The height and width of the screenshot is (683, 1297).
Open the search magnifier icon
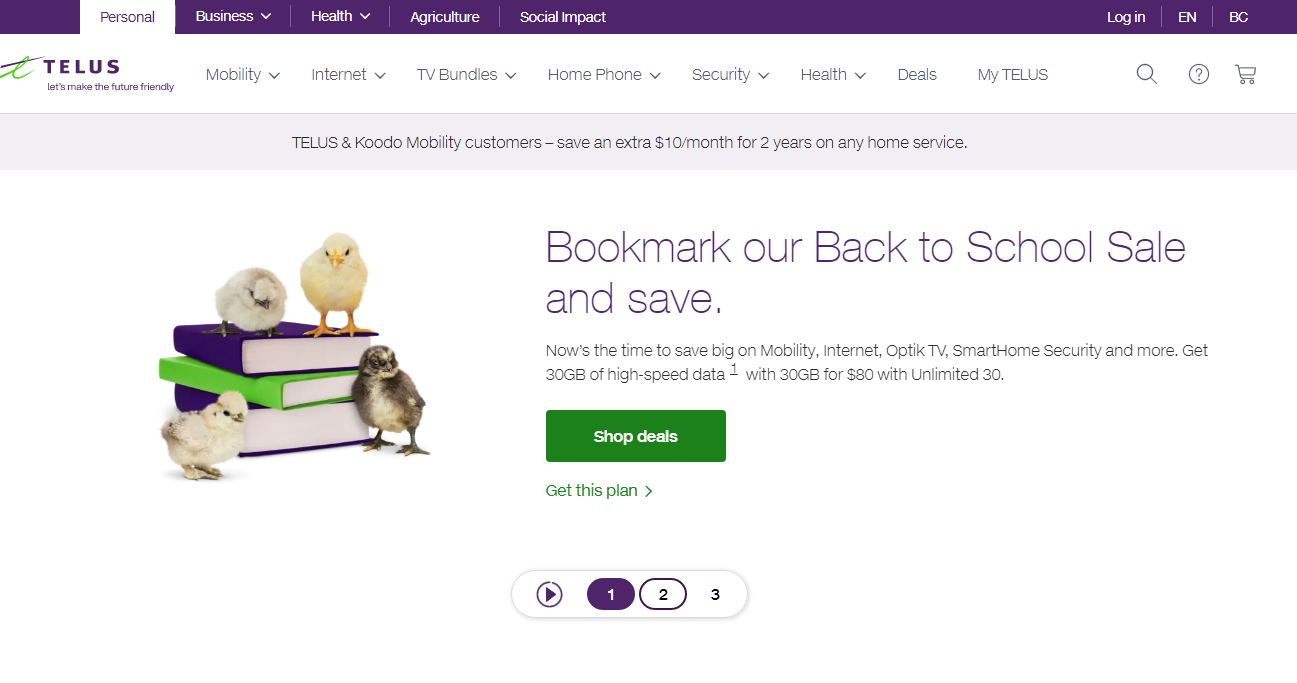tap(1146, 74)
